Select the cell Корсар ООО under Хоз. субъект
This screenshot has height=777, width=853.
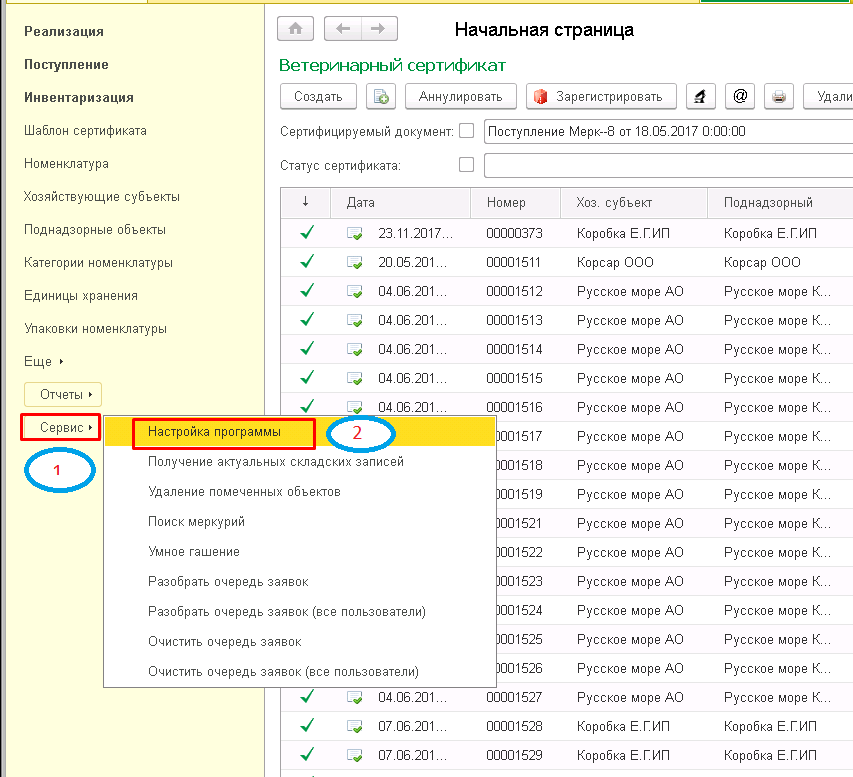pos(615,262)
